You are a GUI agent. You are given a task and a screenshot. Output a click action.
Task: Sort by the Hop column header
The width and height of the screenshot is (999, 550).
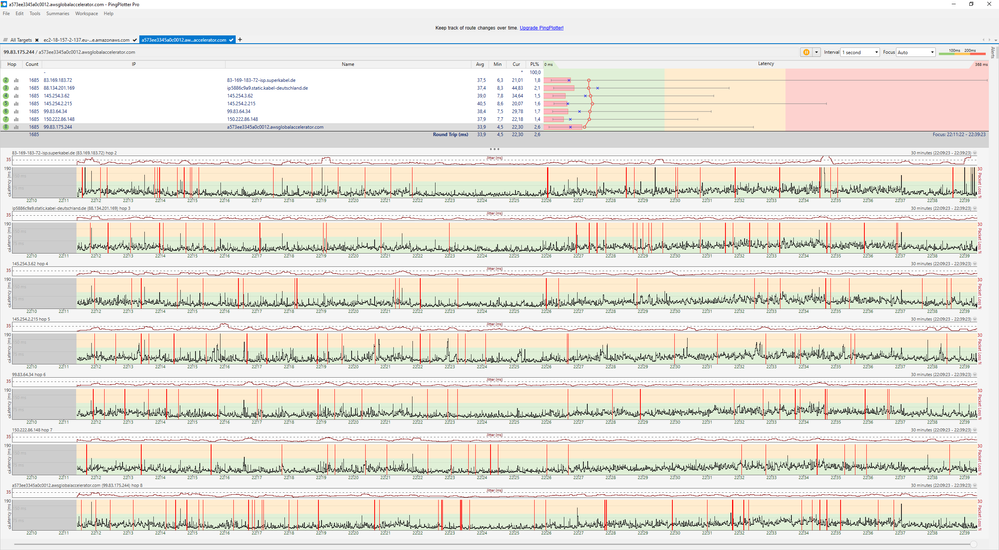[x=11, y=64]
